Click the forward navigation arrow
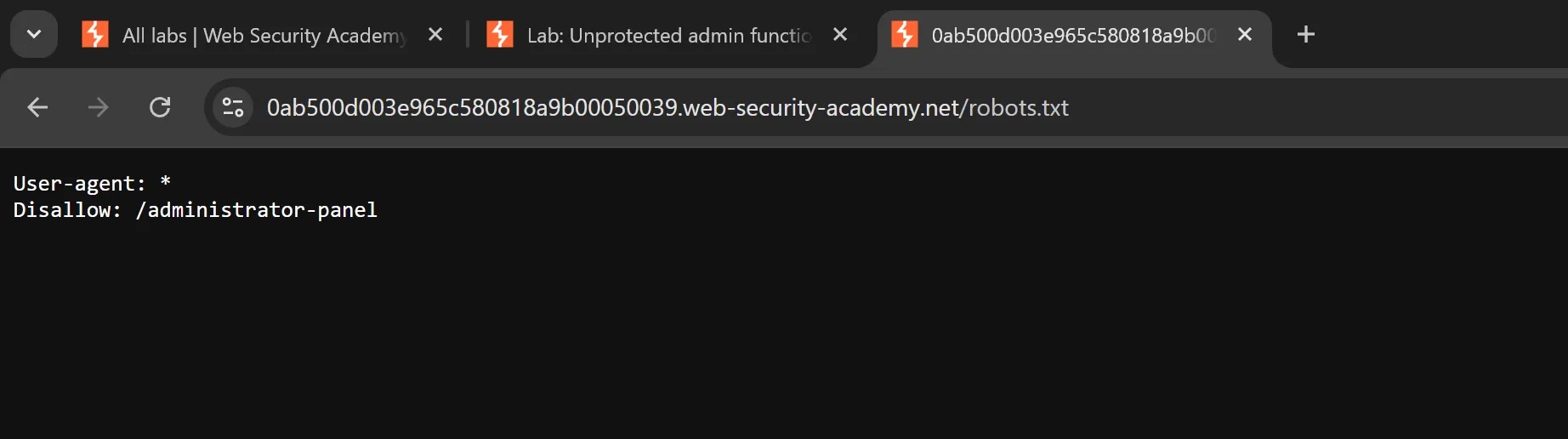Image resolution: width=1568 pixels, height=439 pixels. pos(99,107)
